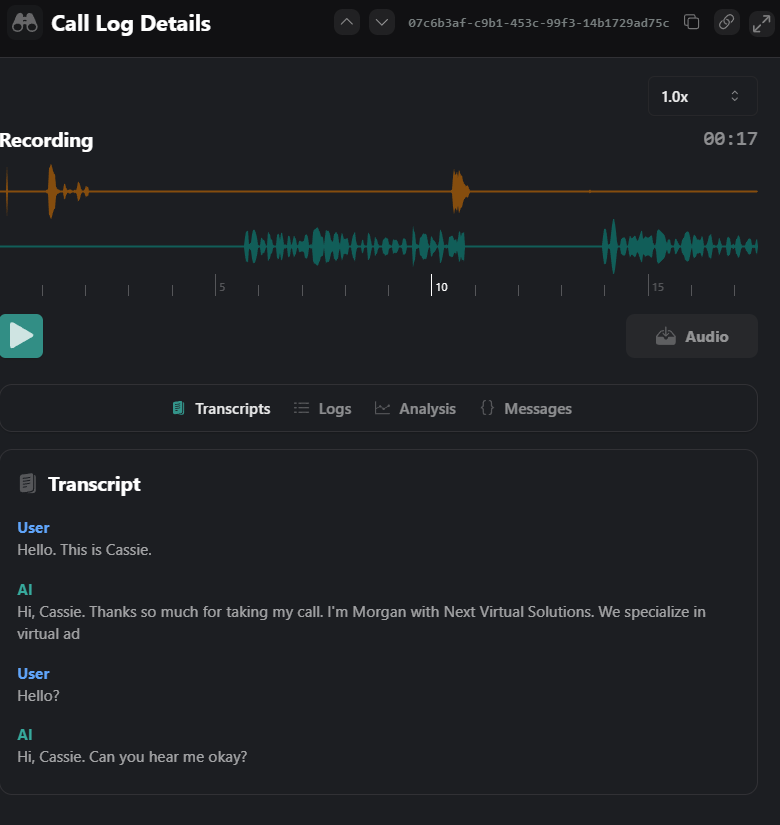Viewport: 780px width, 825px height.
Task: Click the 5 second timeline marker
Action: (222, 287)
